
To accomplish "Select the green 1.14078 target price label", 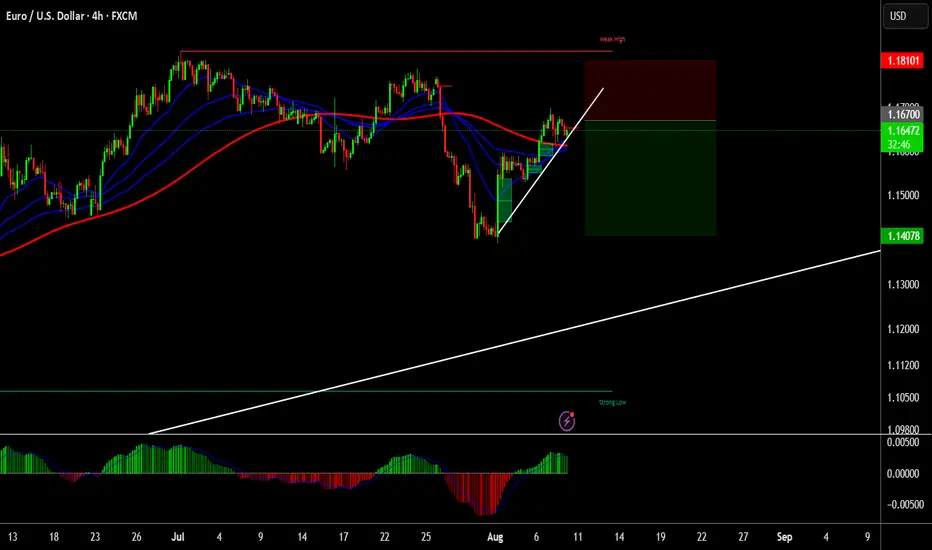I will [902, 236].
